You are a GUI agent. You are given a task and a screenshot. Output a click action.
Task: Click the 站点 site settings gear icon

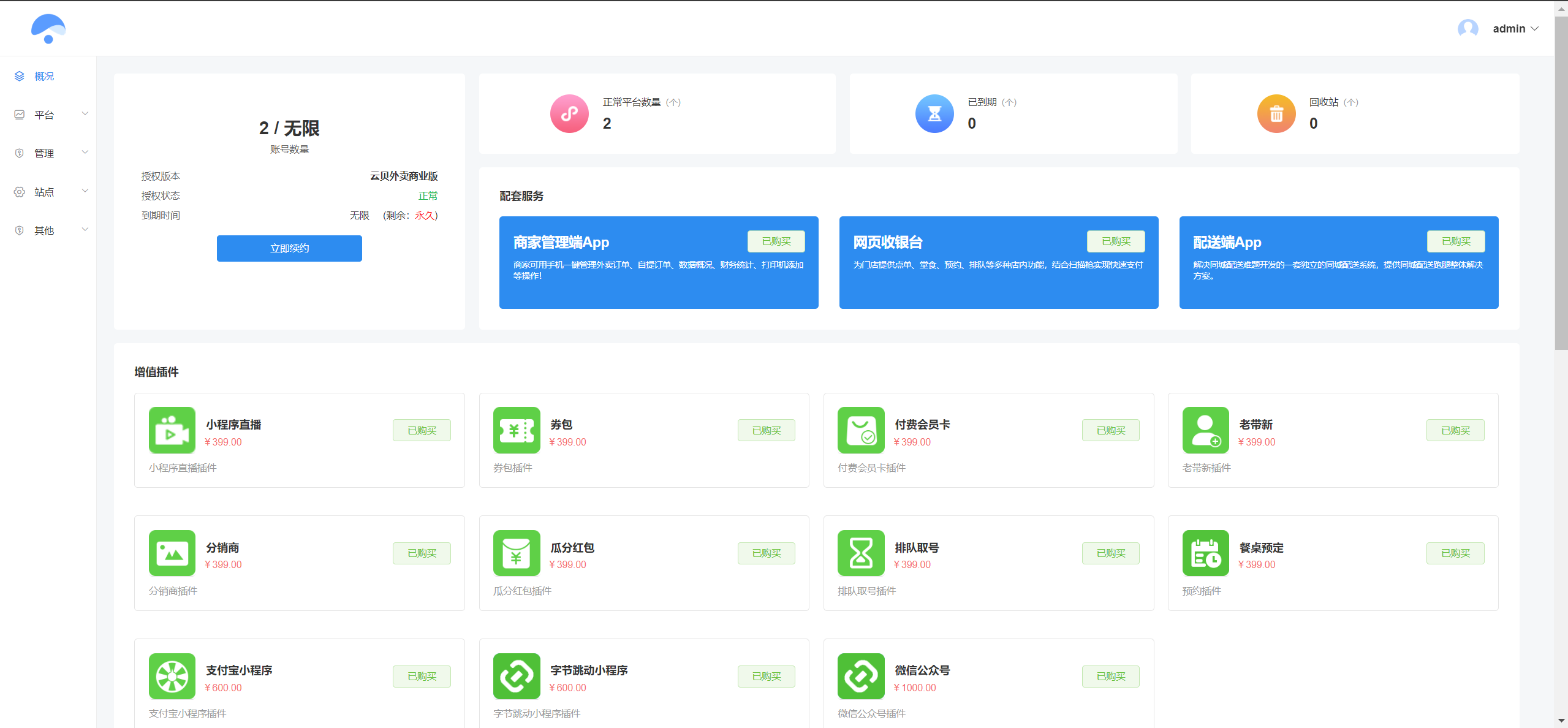coord(19,191)
